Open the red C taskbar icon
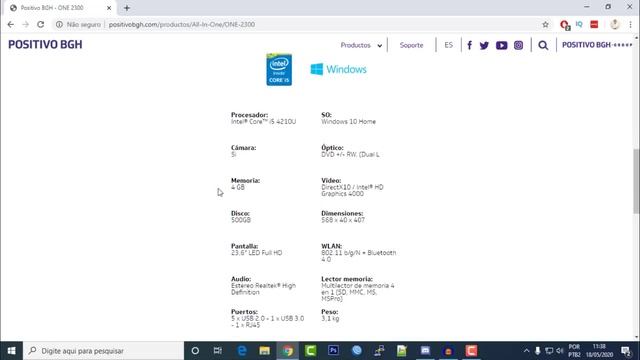This screenshot has height=360, width=640. [471, 351]
